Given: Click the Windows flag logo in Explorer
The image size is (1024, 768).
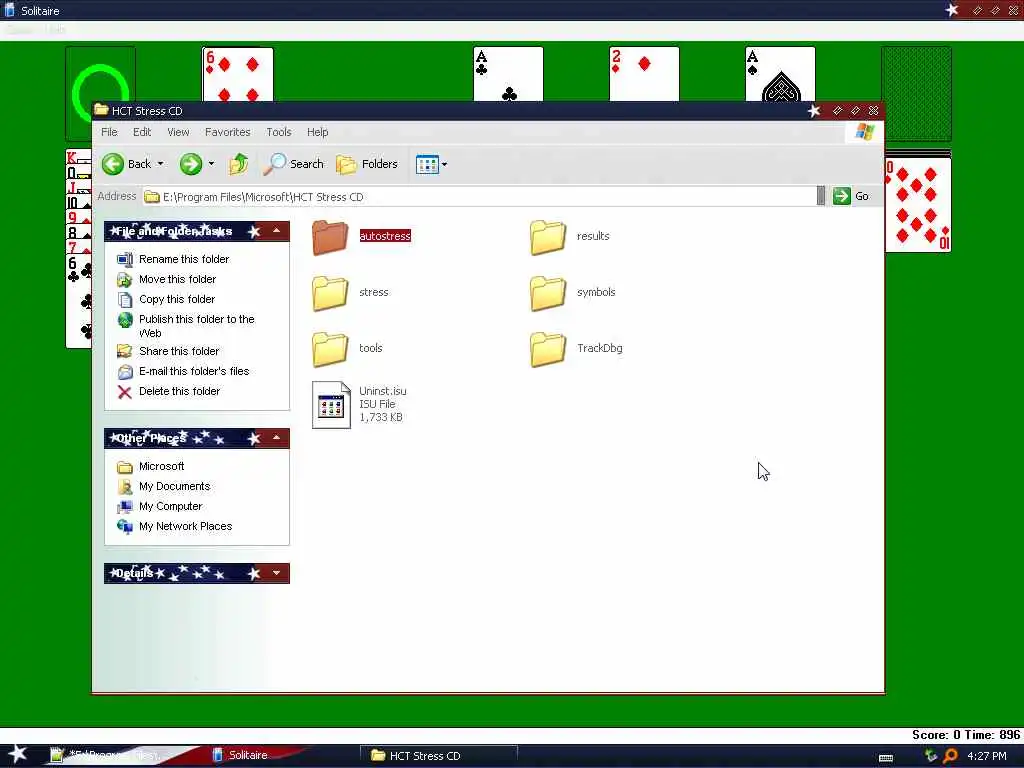Looking at the screenshot, I should point(864,132).
